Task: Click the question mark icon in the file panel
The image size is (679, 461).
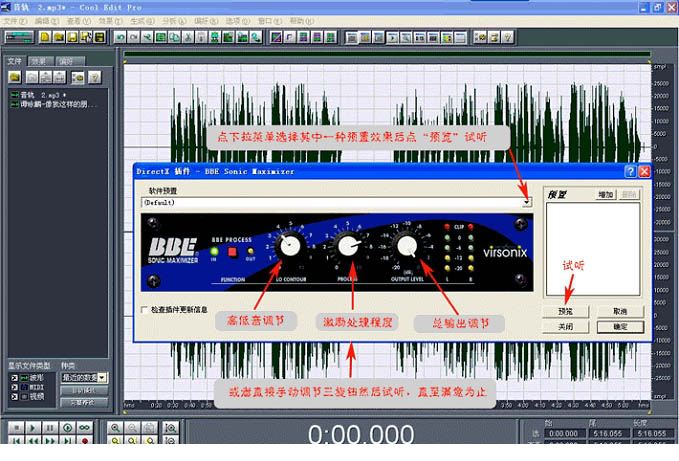Action: coord(94,77)
